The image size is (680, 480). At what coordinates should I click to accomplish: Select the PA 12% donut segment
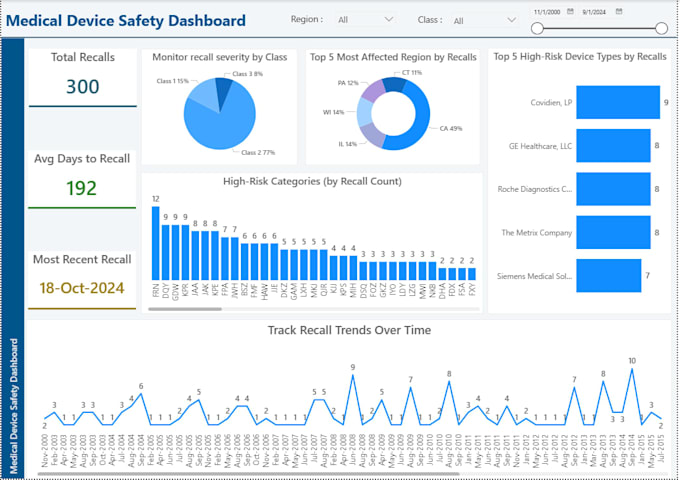pos(373,91)
